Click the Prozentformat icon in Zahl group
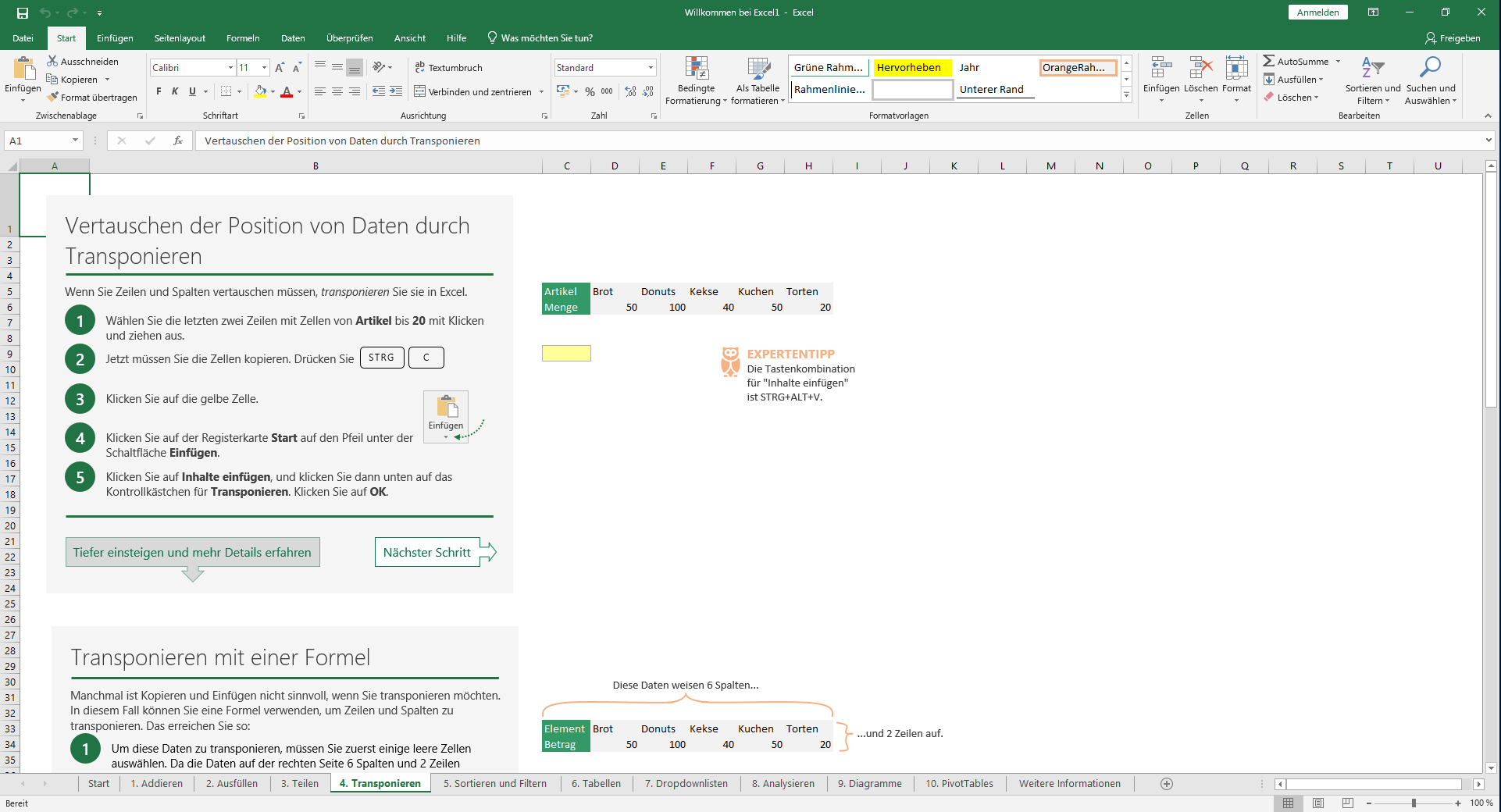This screenshot has width=1501, height=812. (x=590, y=91)
